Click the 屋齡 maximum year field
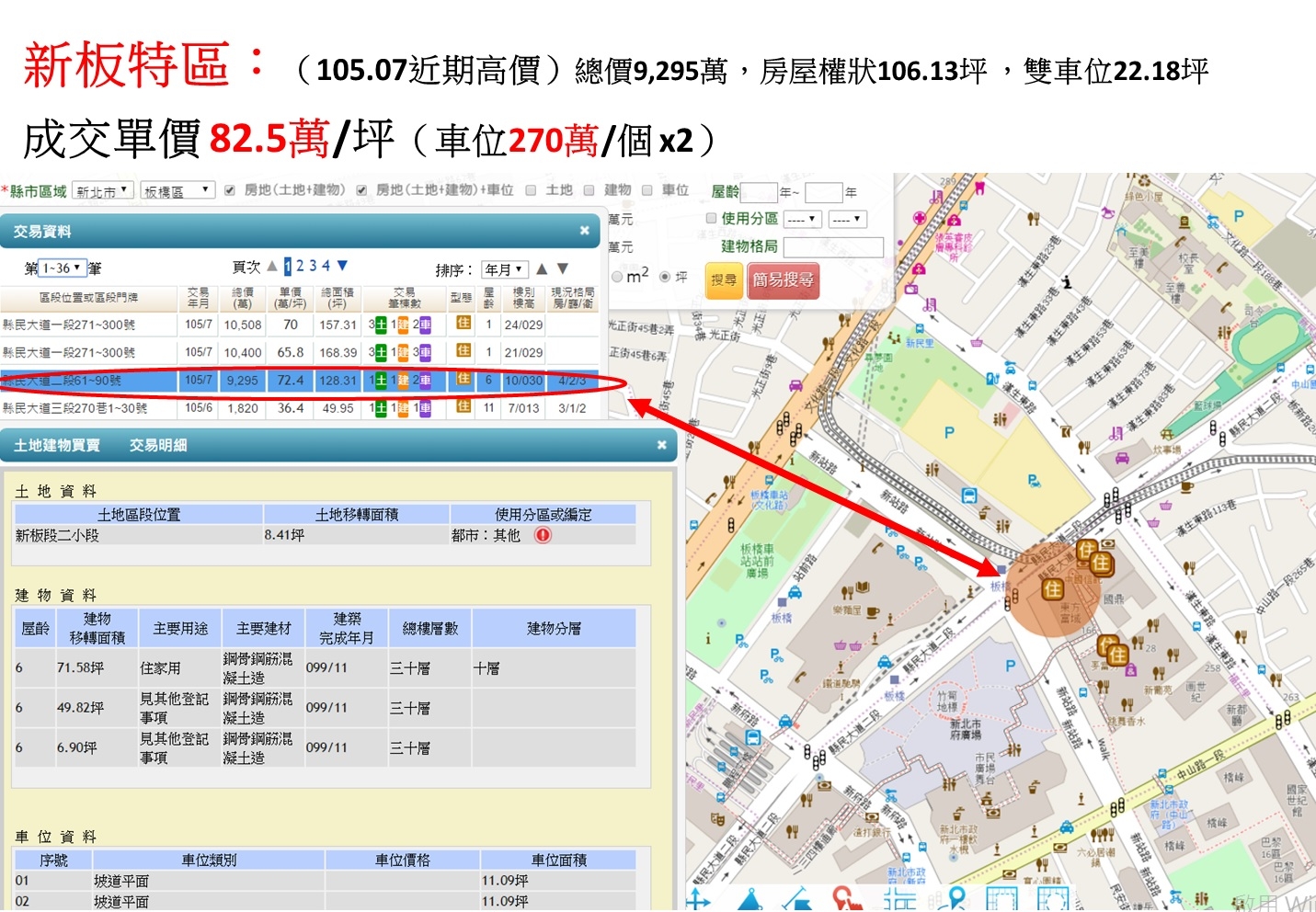The image size is (1316, 912). [824, 192]
